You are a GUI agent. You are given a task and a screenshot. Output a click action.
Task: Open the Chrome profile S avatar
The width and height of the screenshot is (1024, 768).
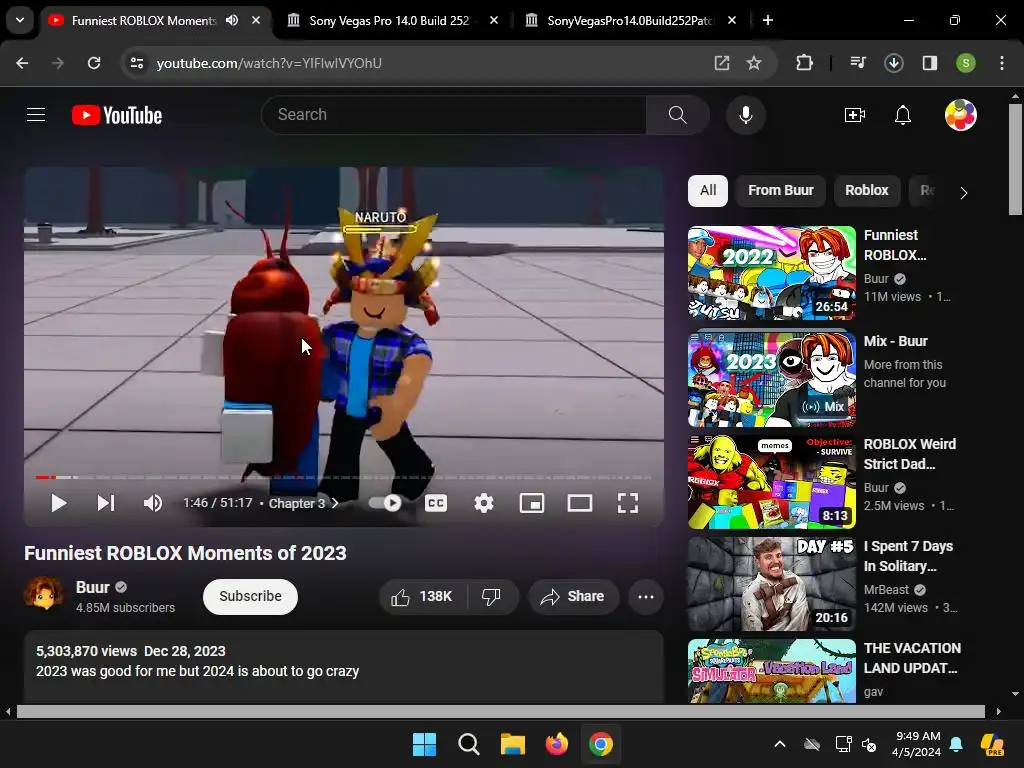point(966,63)
